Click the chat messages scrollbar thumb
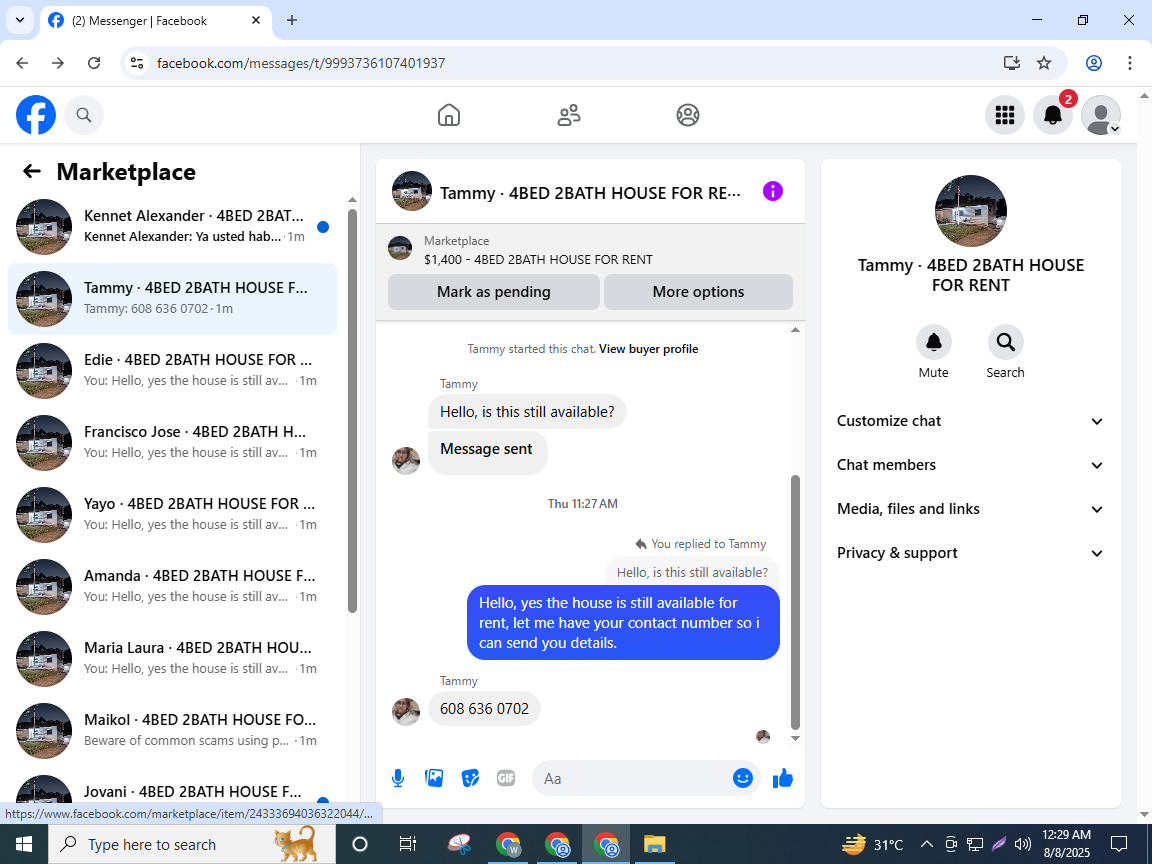Screen dimensions: 1152x864 coord(795,602)
